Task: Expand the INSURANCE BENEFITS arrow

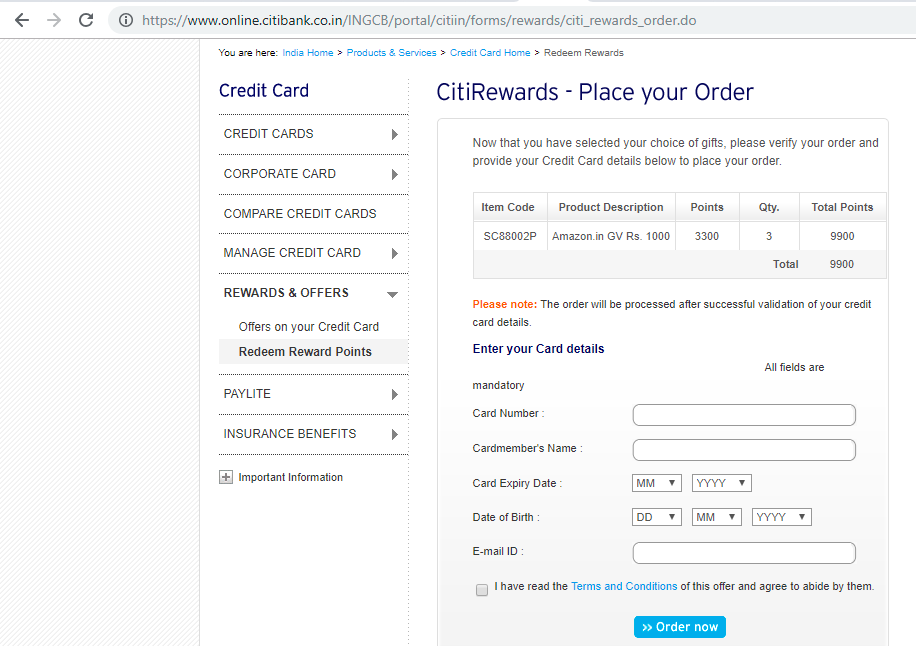Action: coord(395,435)
